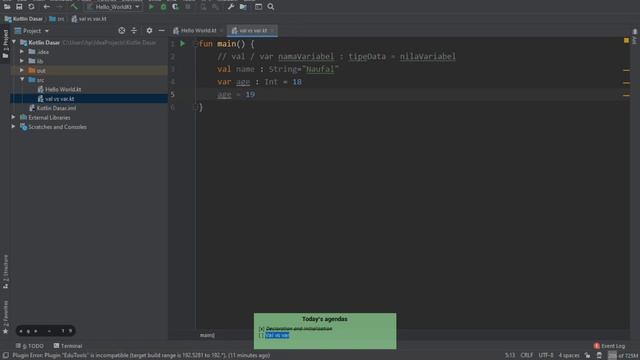Click the locate opened file target icon
This screenshot has height=360, width=640.
pyautogui.click(x=122, y=31)
